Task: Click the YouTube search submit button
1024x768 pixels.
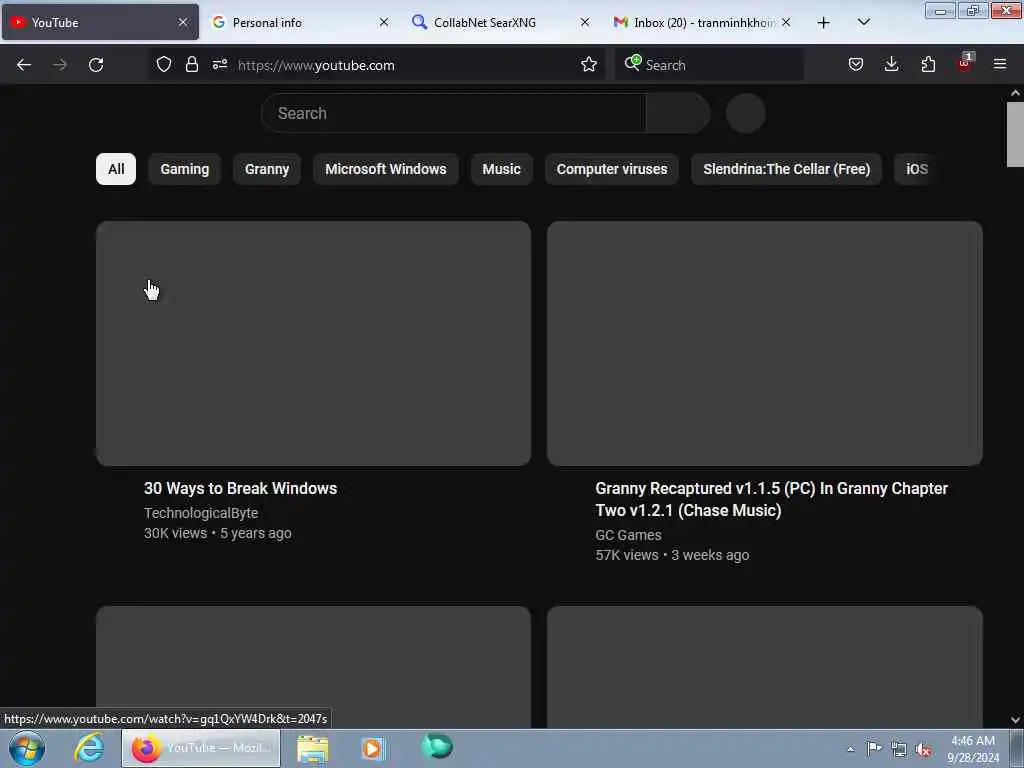Action: point(677,113)
